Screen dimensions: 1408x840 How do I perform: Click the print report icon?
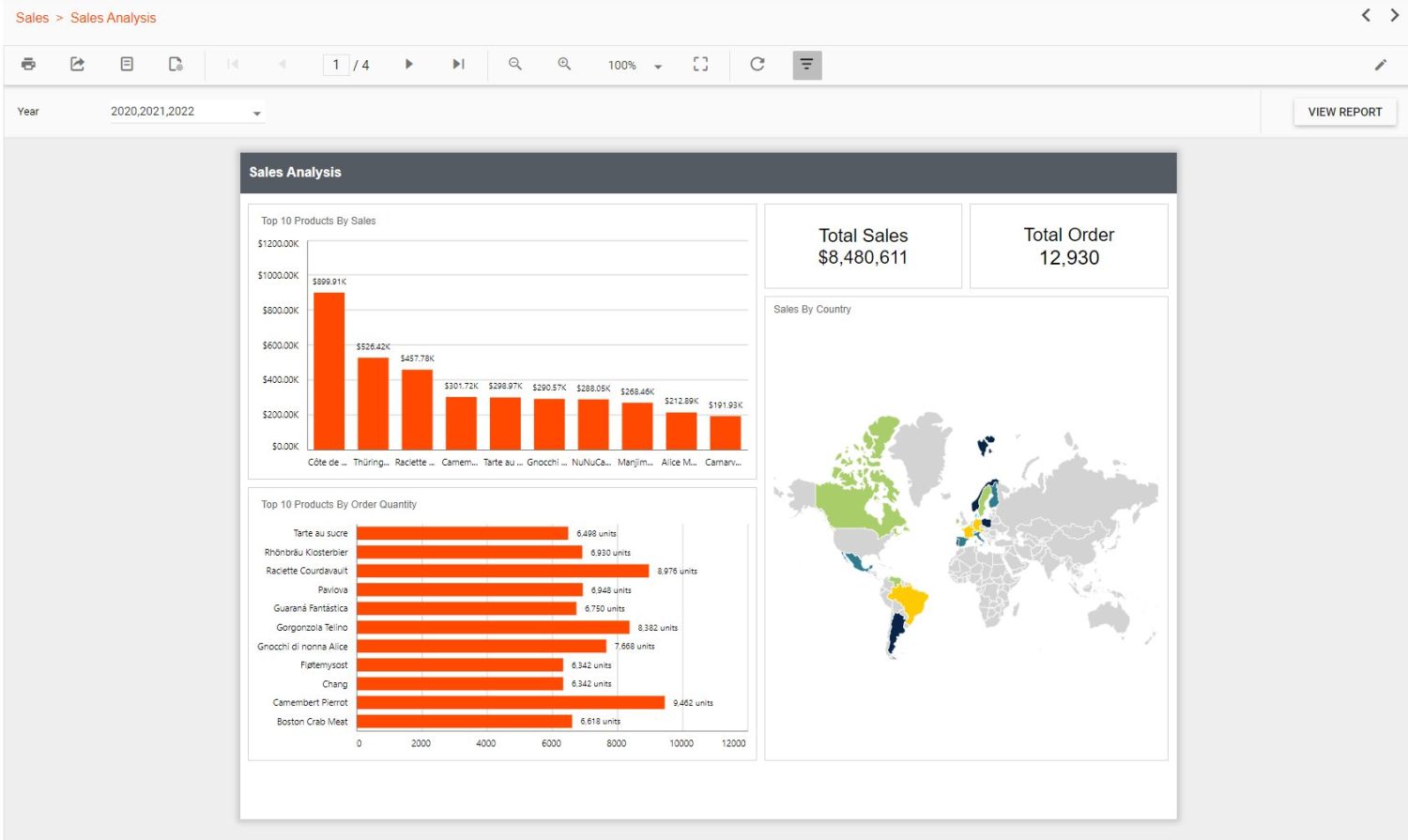pyautogui.click(x=29, y=65)
